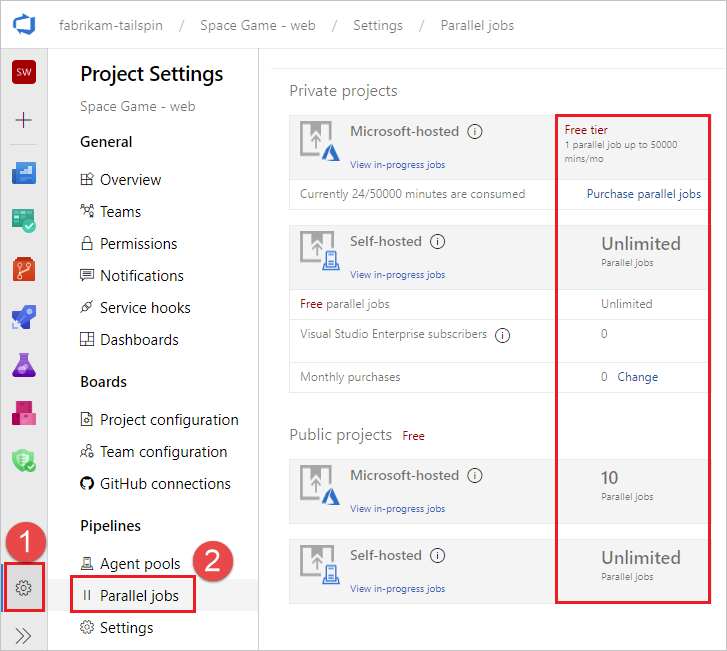View in-progress jobs for private Self-hosted
The height and width of the screenshot is (651, 727).
coord(397,274)
